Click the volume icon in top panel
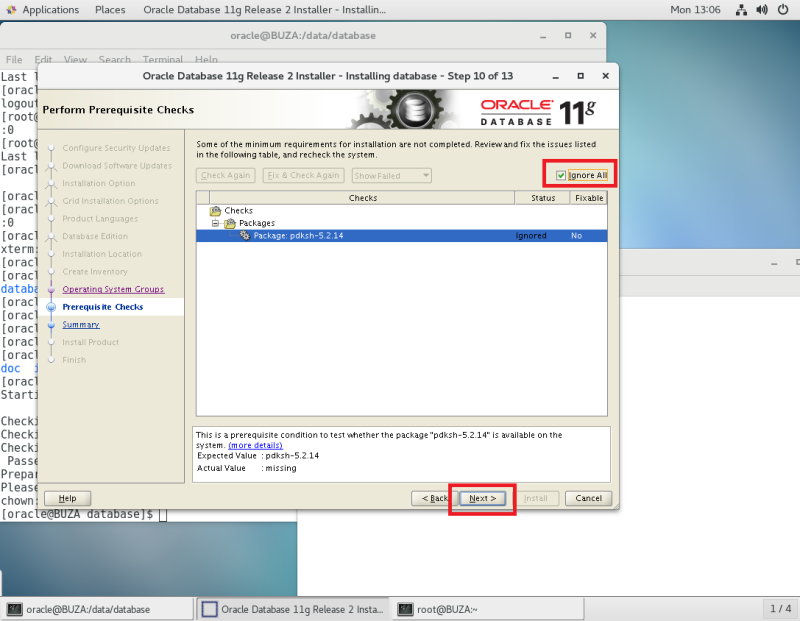The width and height of the screenshot is (800, 621). click(x=762, y=10)
